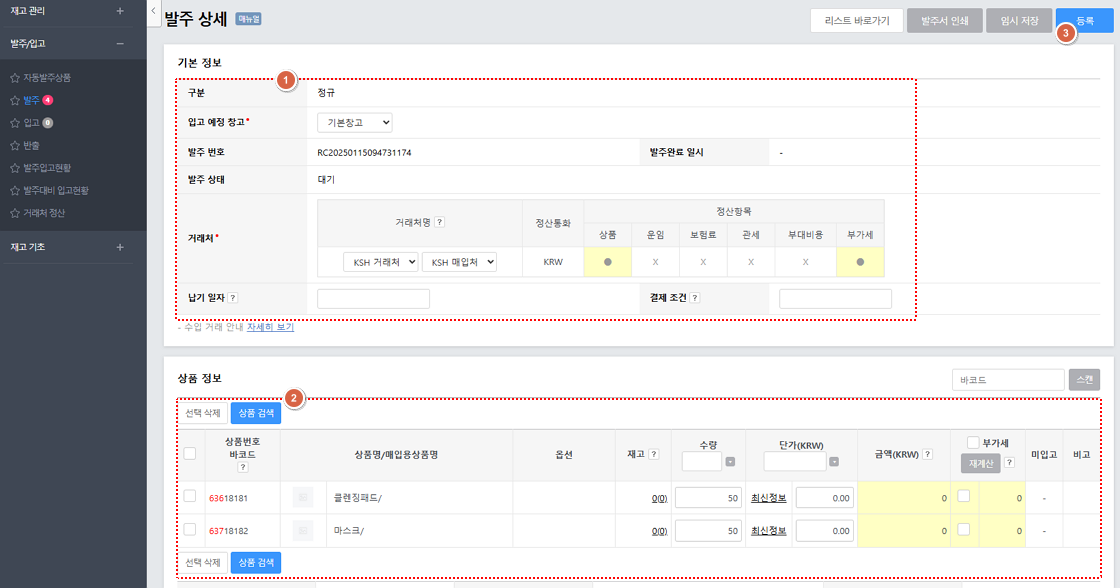
Task: Click help icon next to 재고 header
Action: click(x=654, y=454)
